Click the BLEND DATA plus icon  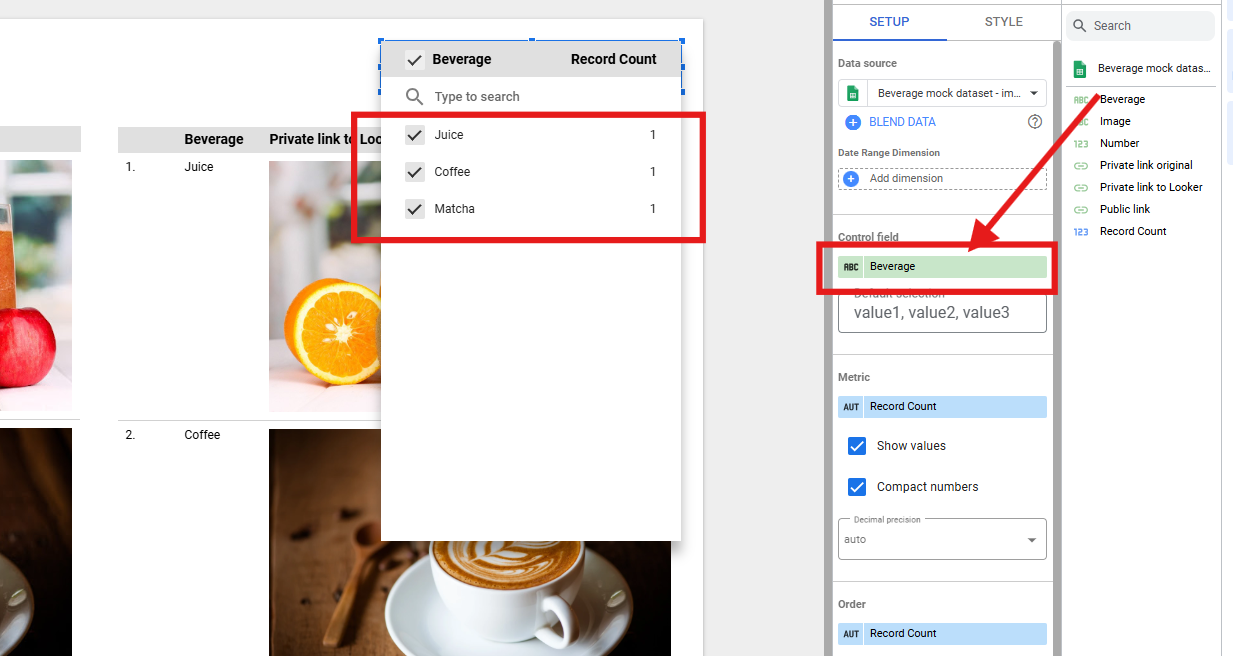[x=852, y=122]
